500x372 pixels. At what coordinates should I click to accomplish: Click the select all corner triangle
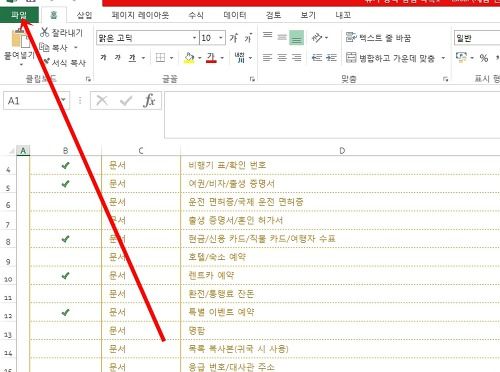pyautogui.click(x=11, y=151)
